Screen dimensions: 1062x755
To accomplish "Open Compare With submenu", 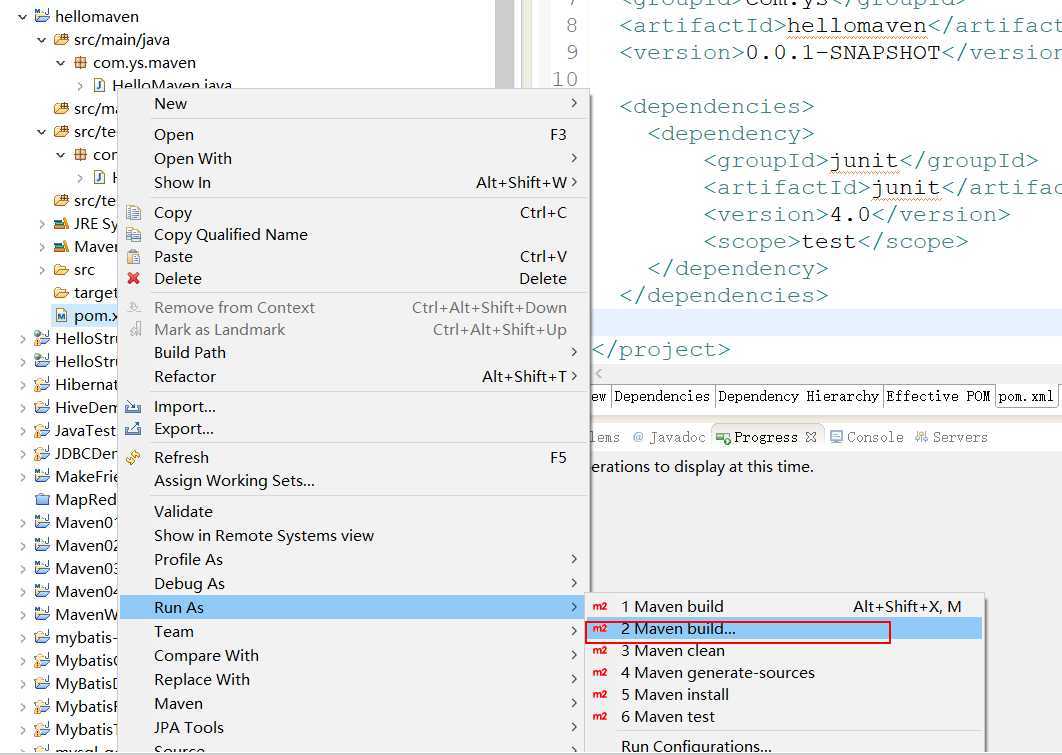I will point(354,655).
